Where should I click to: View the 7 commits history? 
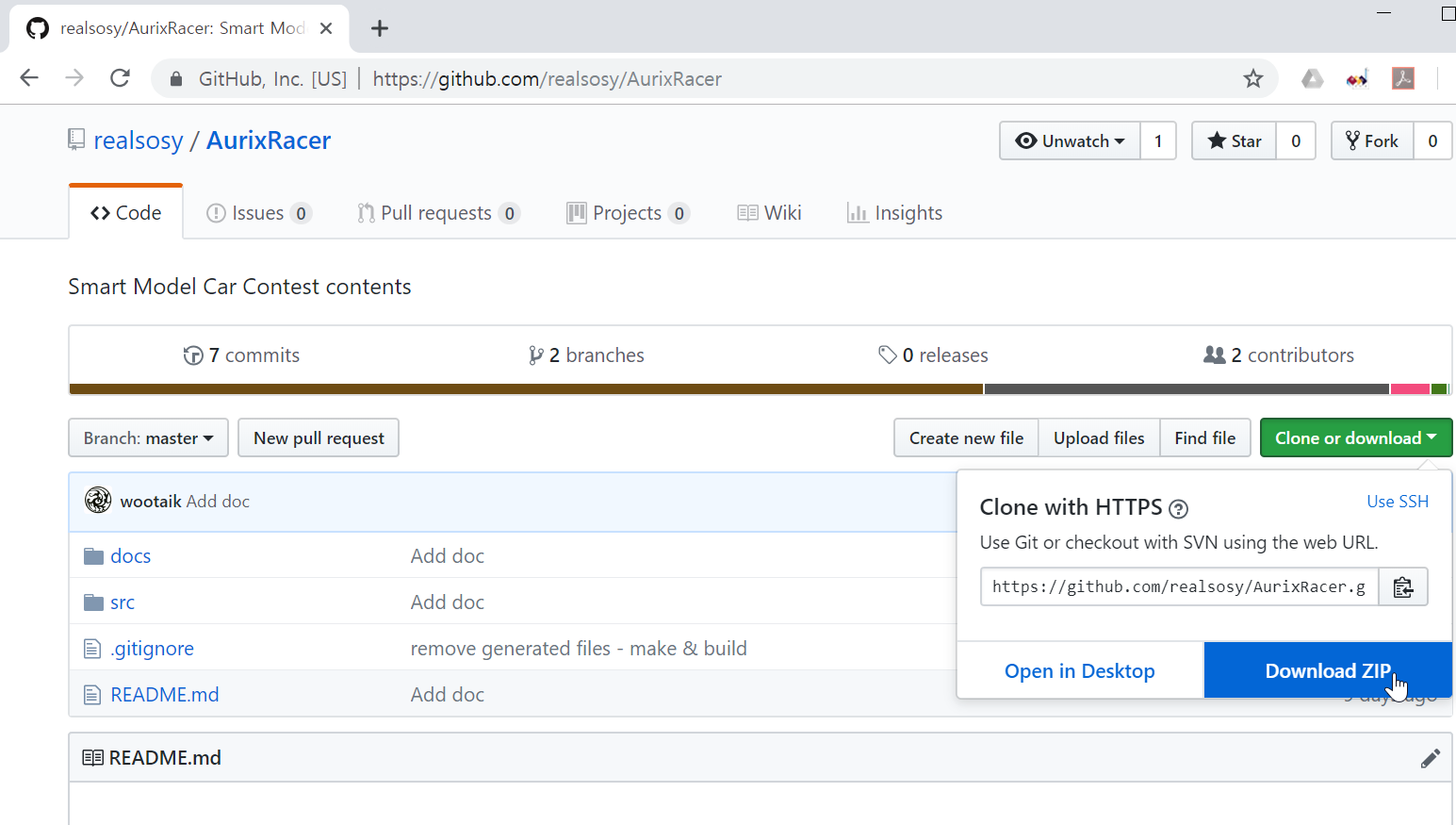(x=241, y=355)
